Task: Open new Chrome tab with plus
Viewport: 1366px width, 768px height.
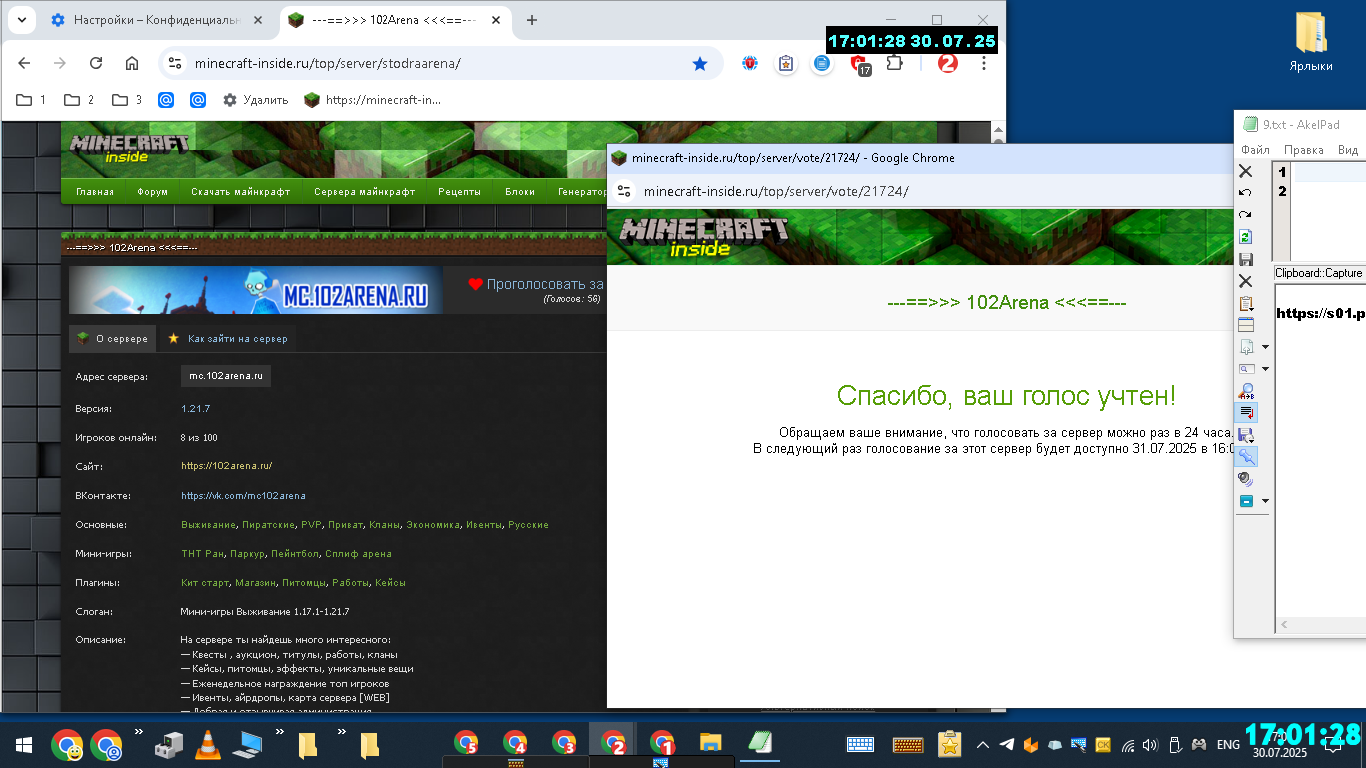Action: [x=532, y=20]
